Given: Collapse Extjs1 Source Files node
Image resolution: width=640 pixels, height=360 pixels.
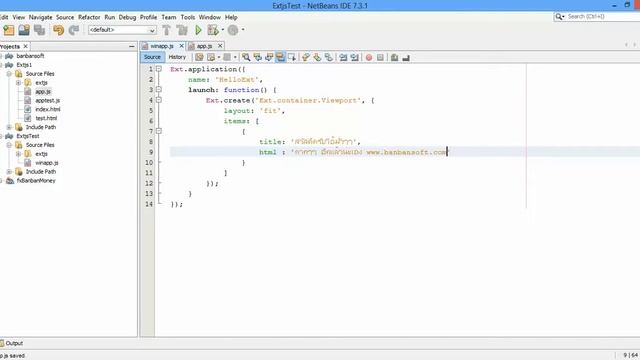Looking at the screenshot, I should [9, 74].
